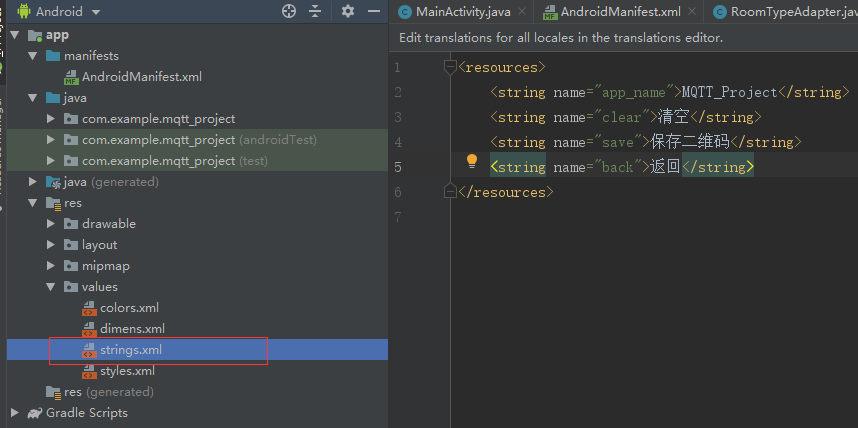Click the Collapse All icon in project panel
The image size is (858, 428).
pyautogui.click(x=315, y=11)
